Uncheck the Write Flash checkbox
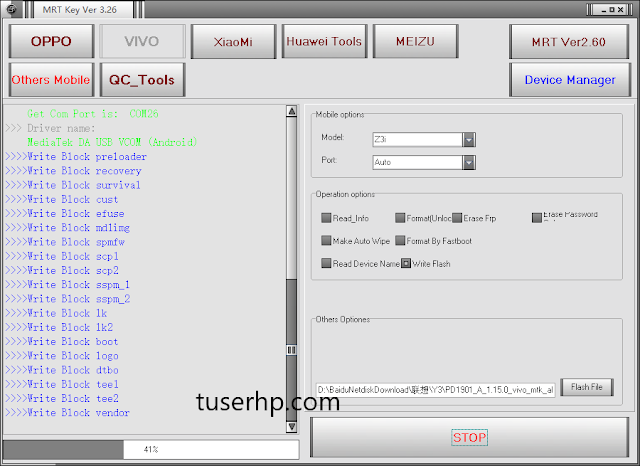This screenshot has height=466, width=640. pos(406,264)
